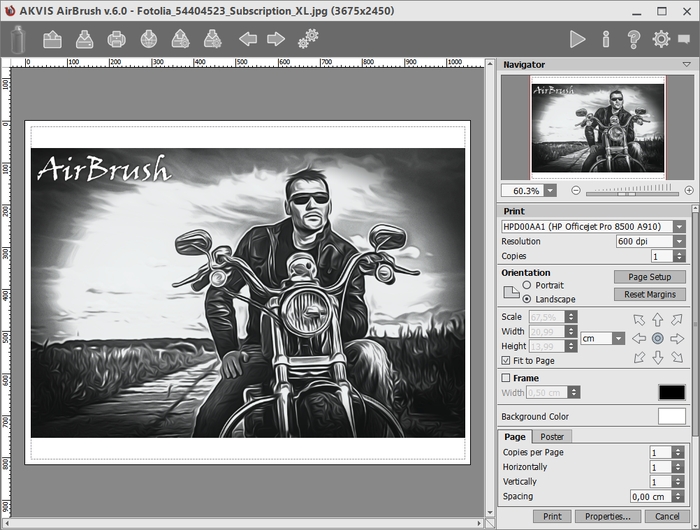The width and height of the screenshot is (700, 530).
Task: Undo with the left arrow icon
Action: pos(248,39)
